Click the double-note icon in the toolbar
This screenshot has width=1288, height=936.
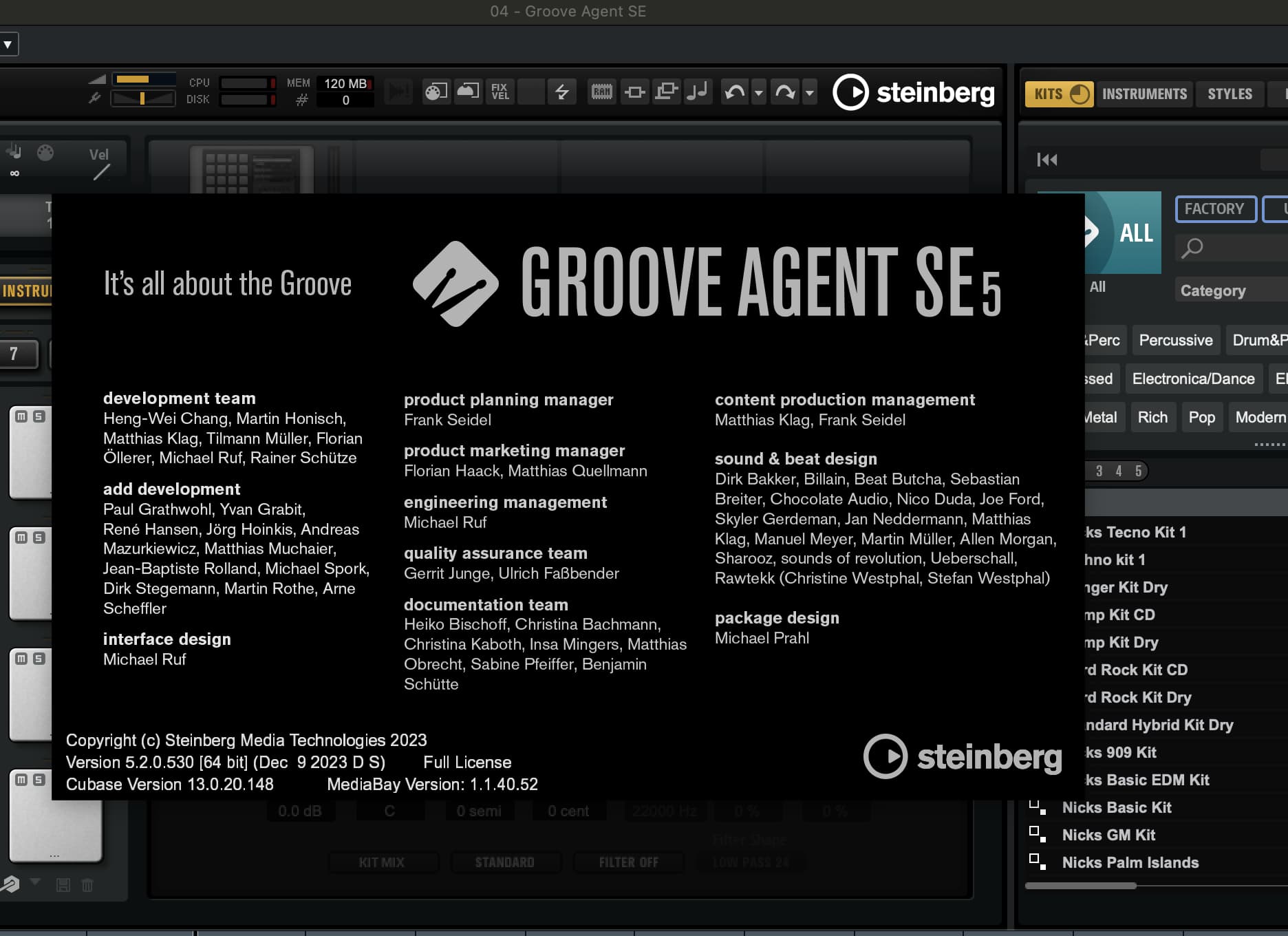point(698,92)
